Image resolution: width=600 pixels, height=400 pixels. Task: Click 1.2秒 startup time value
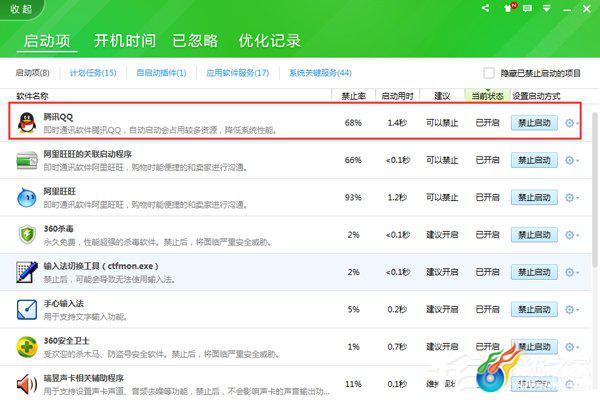click(x=397, y=198)
